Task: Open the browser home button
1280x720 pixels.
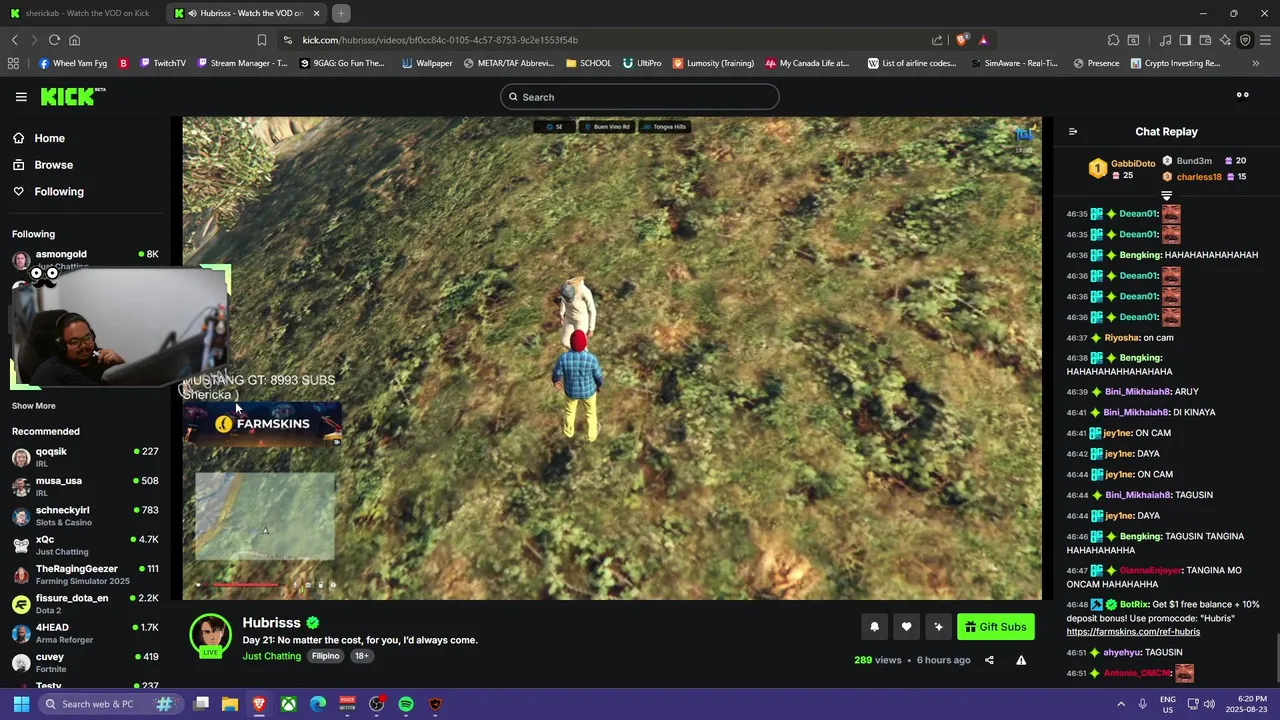Action: (74, 40)
